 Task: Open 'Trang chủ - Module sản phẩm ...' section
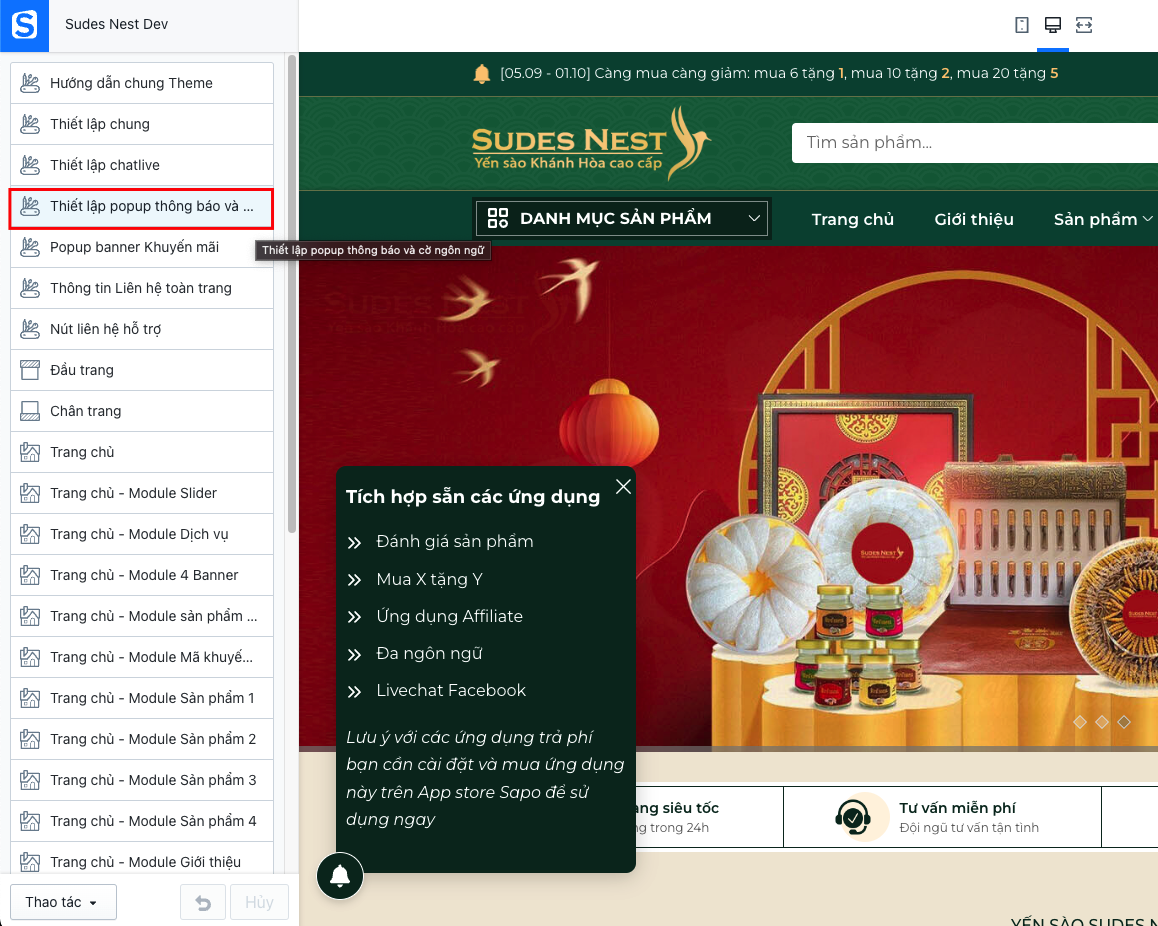point(142,616)
